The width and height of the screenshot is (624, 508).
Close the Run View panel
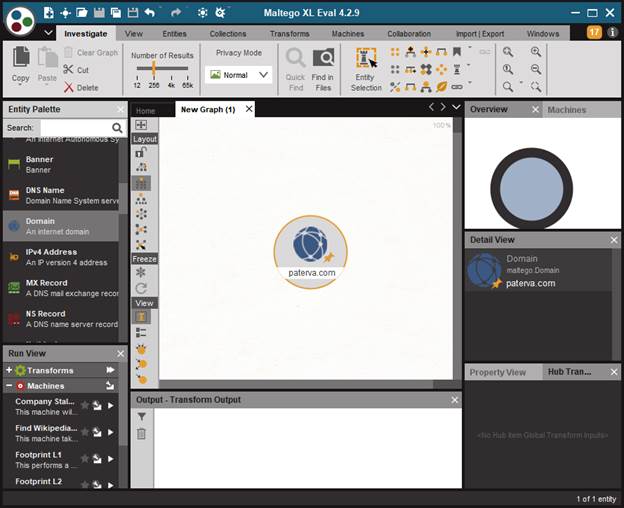tap(121, 353)
